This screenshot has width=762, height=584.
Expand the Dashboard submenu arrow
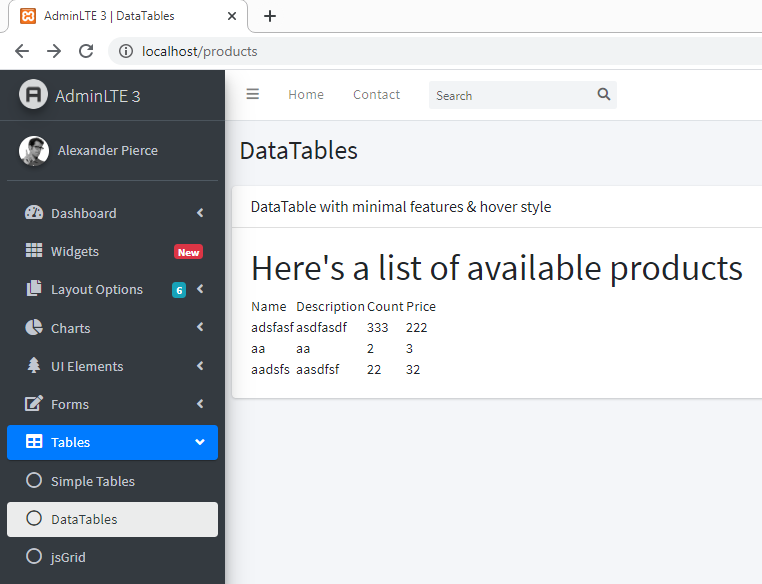point(200,213)
